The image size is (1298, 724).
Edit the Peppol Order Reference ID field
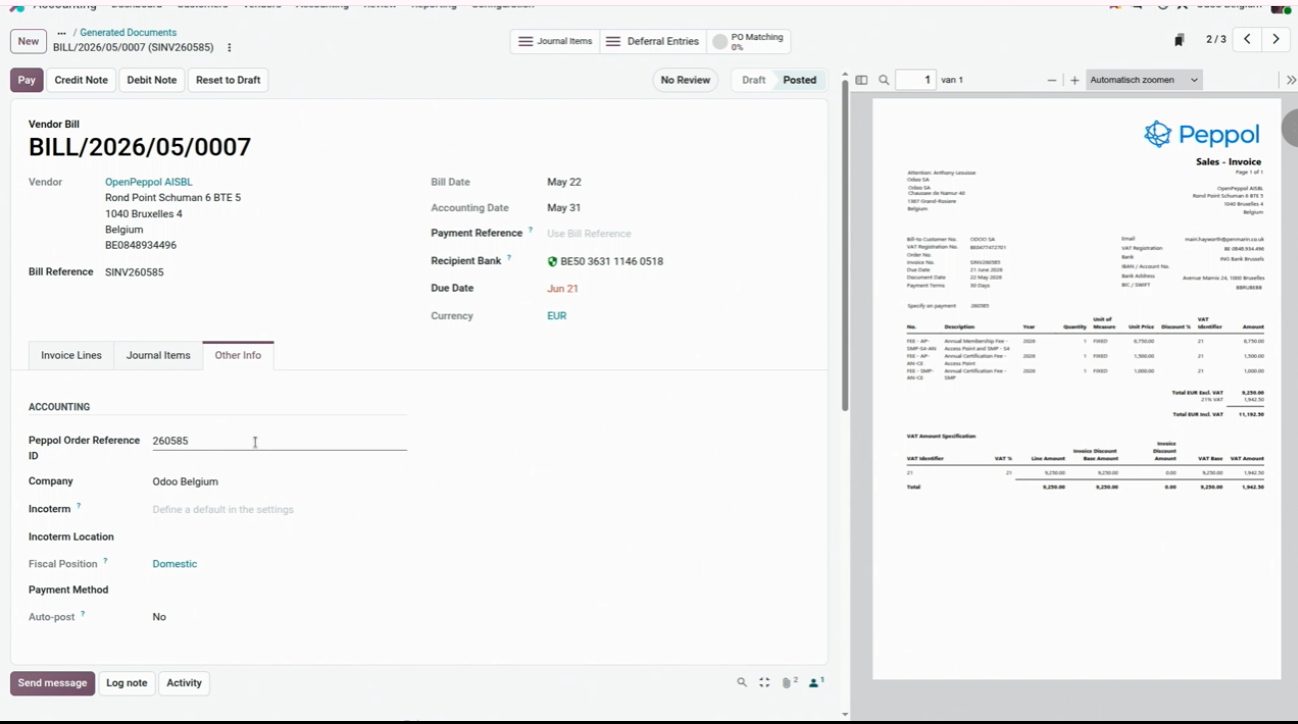click(279, 441)
